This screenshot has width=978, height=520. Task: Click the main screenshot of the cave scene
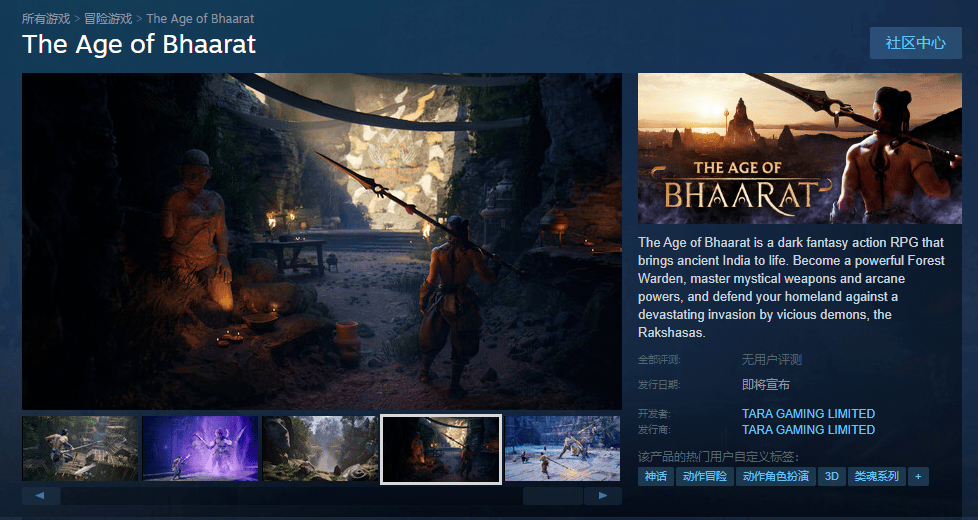coord(322,241)
